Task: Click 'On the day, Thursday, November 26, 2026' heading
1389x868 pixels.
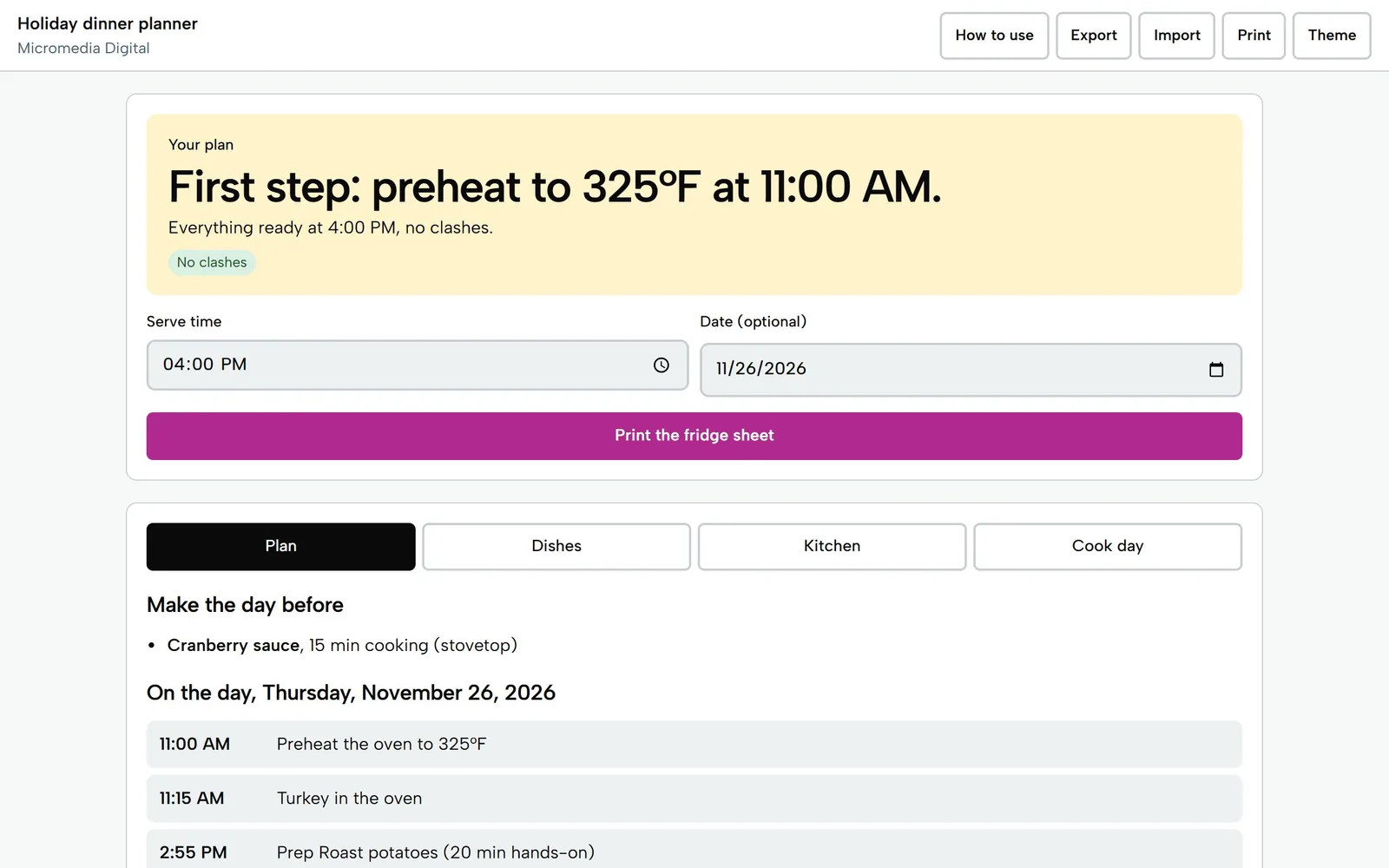Action: pos(351,693)
